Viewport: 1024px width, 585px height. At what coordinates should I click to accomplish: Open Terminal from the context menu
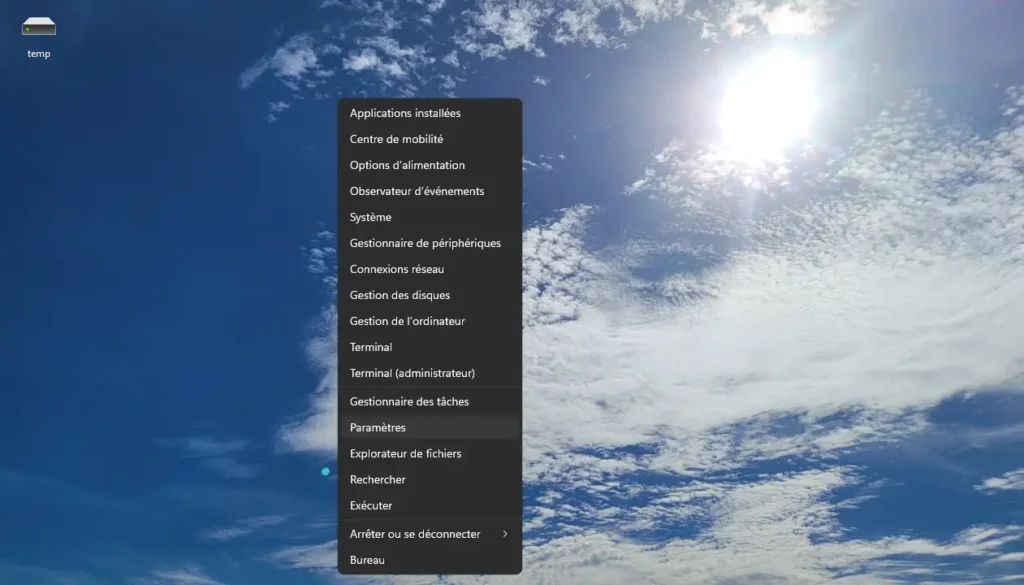pyautogui.click(x=430, y=347)
